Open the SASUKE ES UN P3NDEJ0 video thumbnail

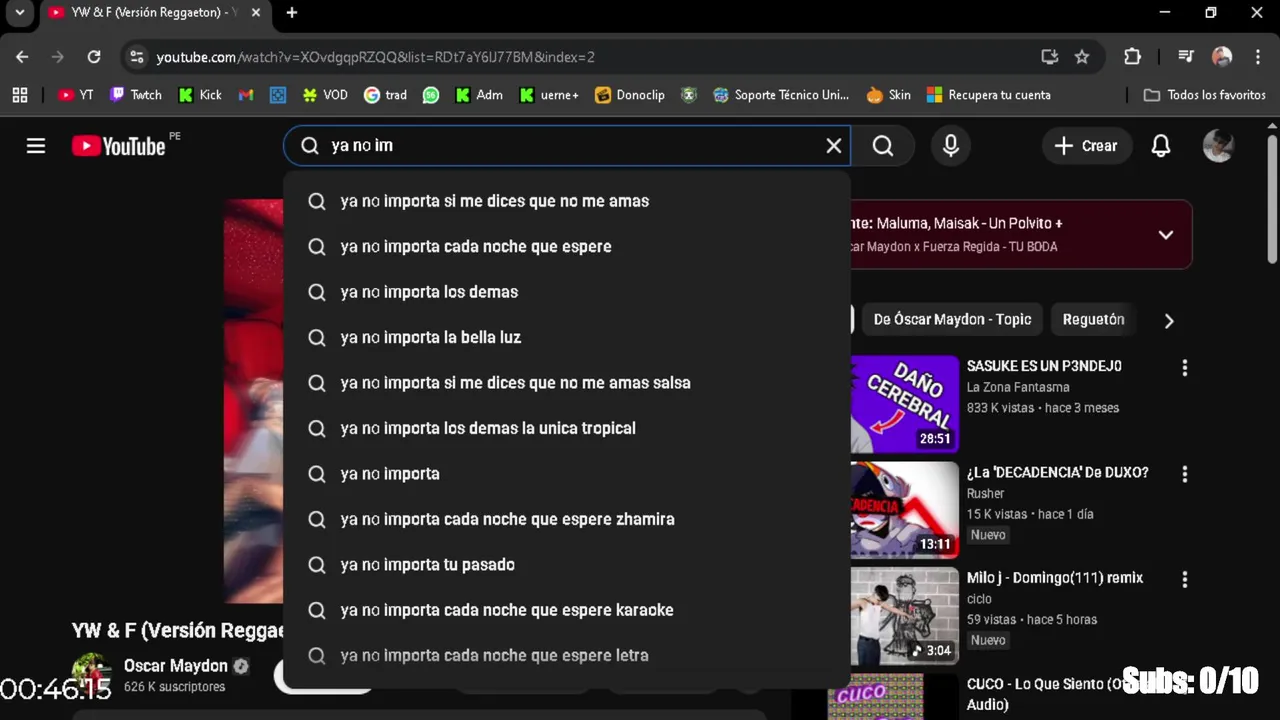[905, 404]
